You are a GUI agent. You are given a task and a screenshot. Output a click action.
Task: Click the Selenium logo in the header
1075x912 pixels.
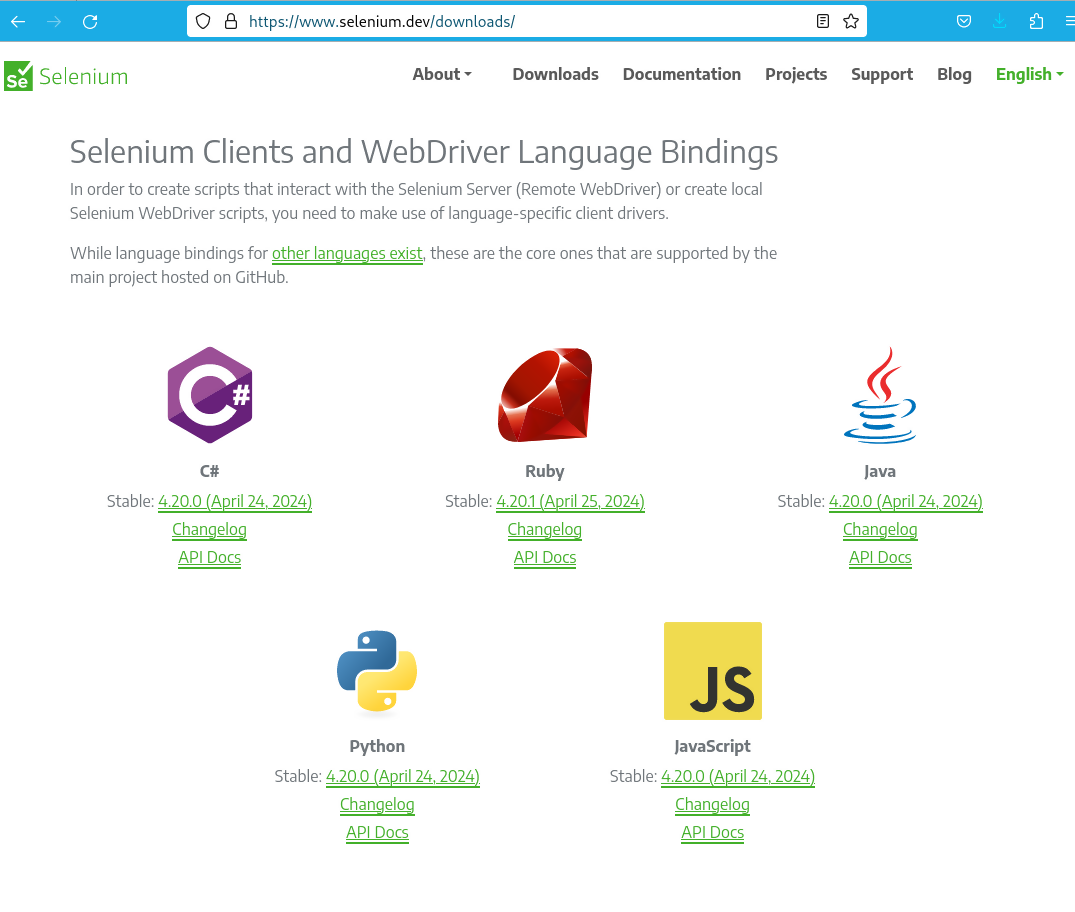(x=67, y=76)
